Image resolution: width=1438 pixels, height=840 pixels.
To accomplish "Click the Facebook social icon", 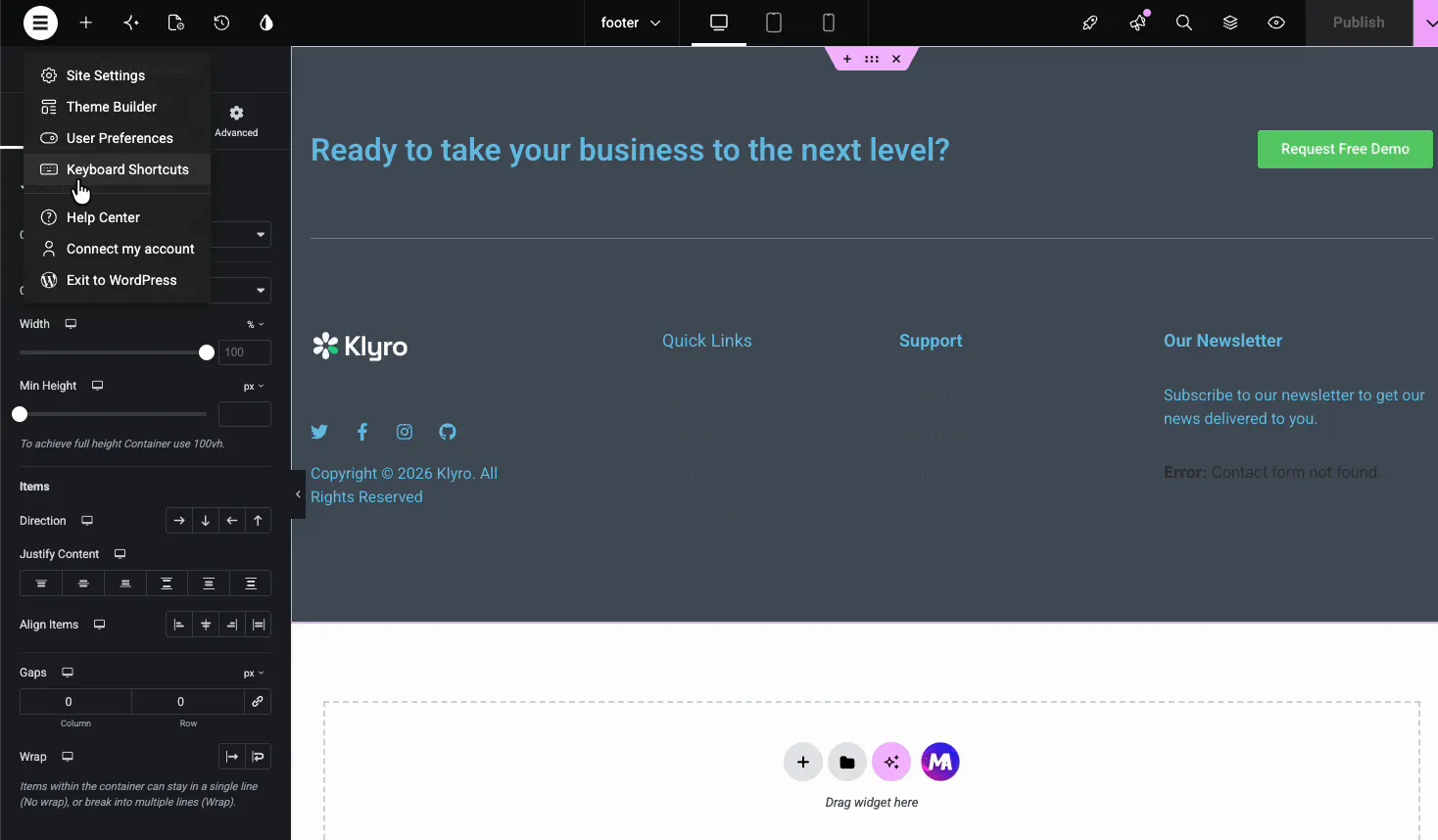I will click(362, 432).
